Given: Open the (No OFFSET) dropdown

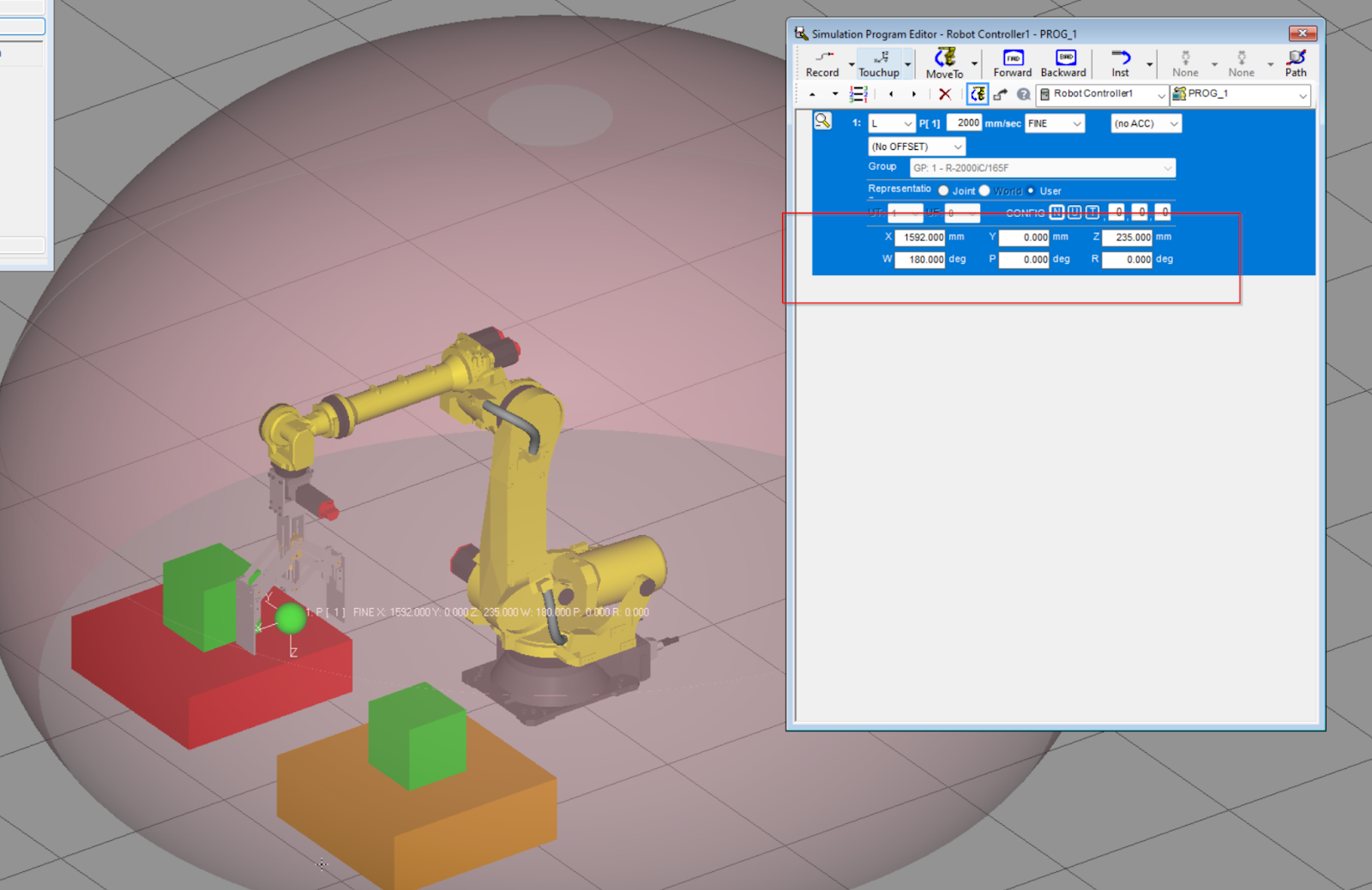Looking at the screenshot, I should (917, 147).
